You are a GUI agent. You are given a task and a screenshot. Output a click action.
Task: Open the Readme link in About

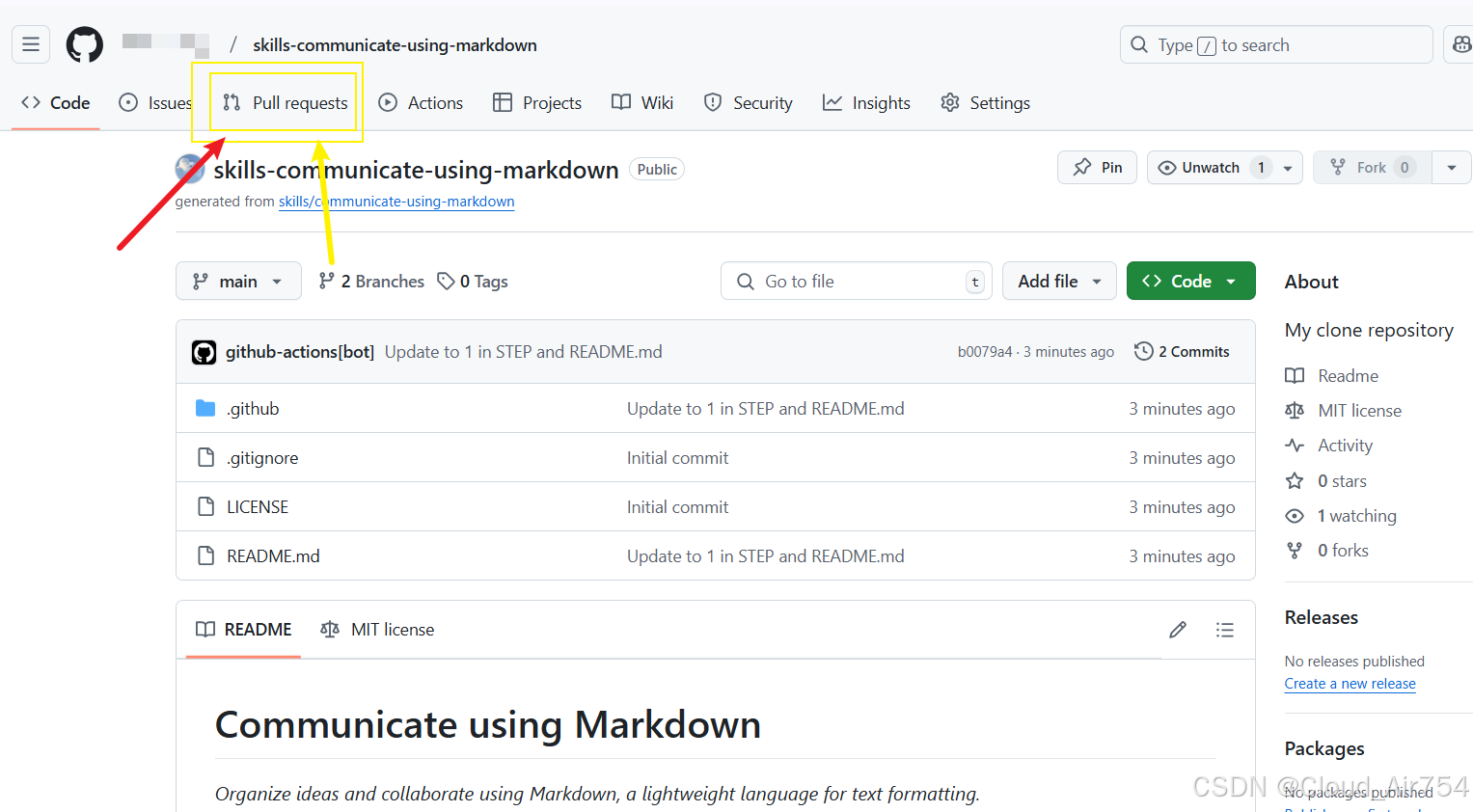click(x=1332, y=376)
